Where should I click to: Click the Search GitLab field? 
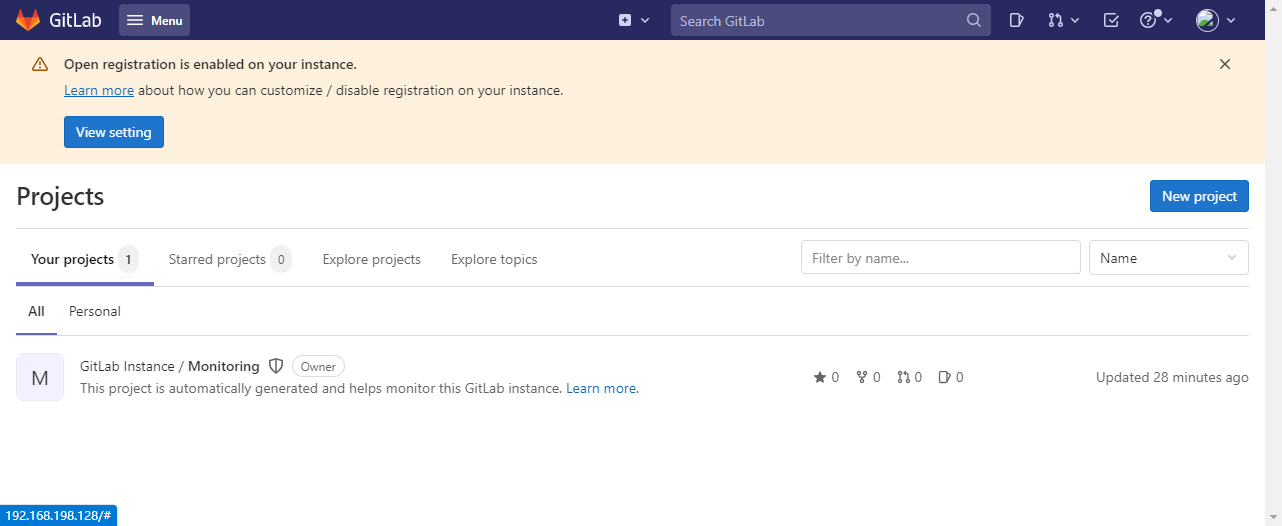tap(830, 20)
